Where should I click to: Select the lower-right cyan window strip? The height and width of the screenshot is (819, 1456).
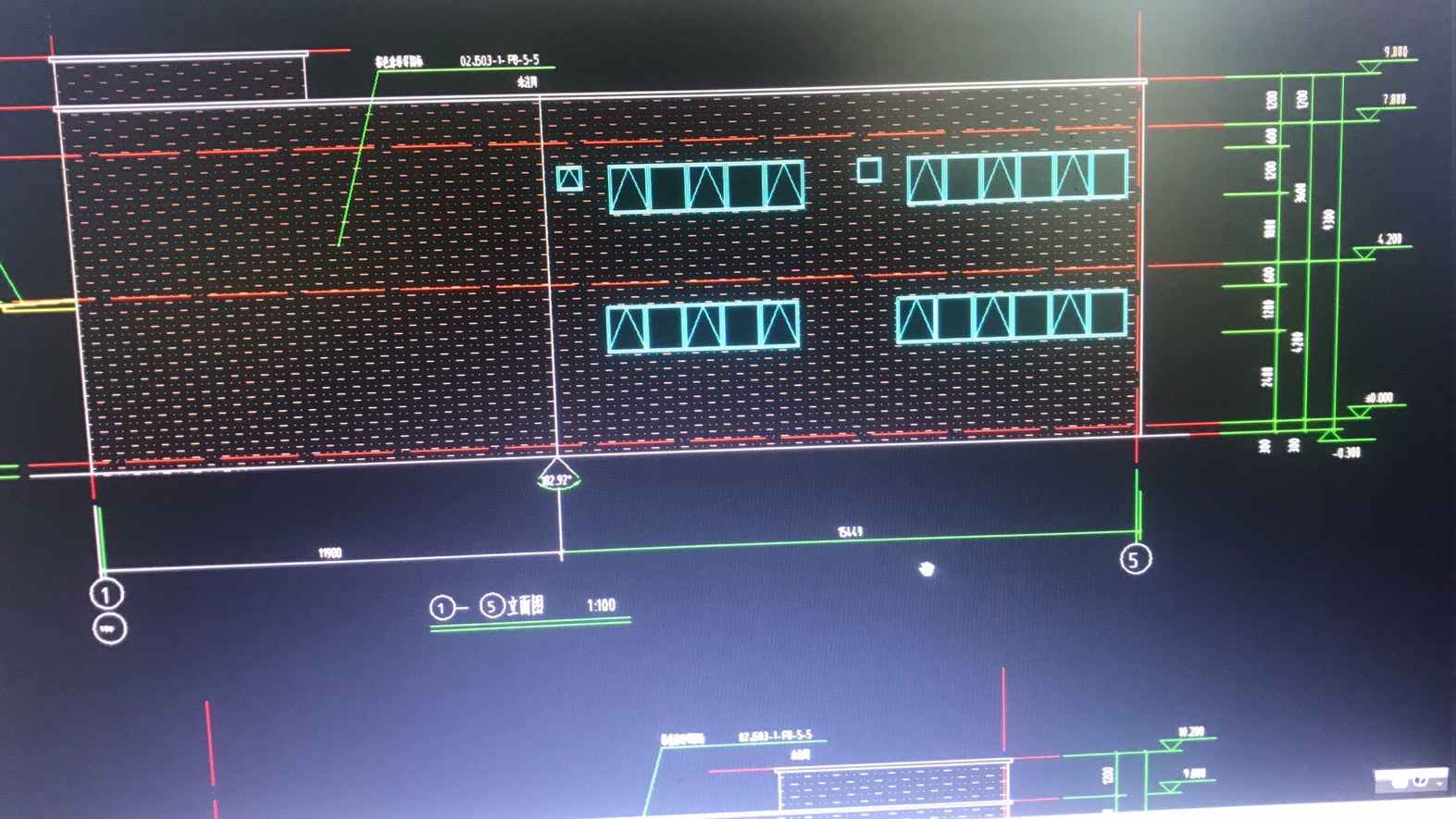[x=1012, y=316]
